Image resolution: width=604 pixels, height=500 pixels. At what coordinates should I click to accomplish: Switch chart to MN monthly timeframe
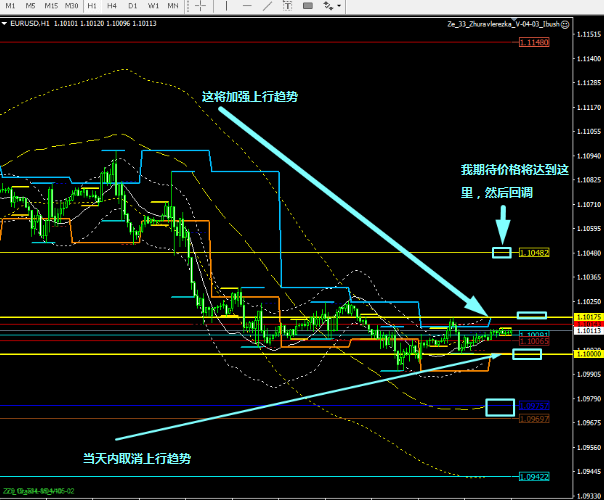click(x=174, y=6)
